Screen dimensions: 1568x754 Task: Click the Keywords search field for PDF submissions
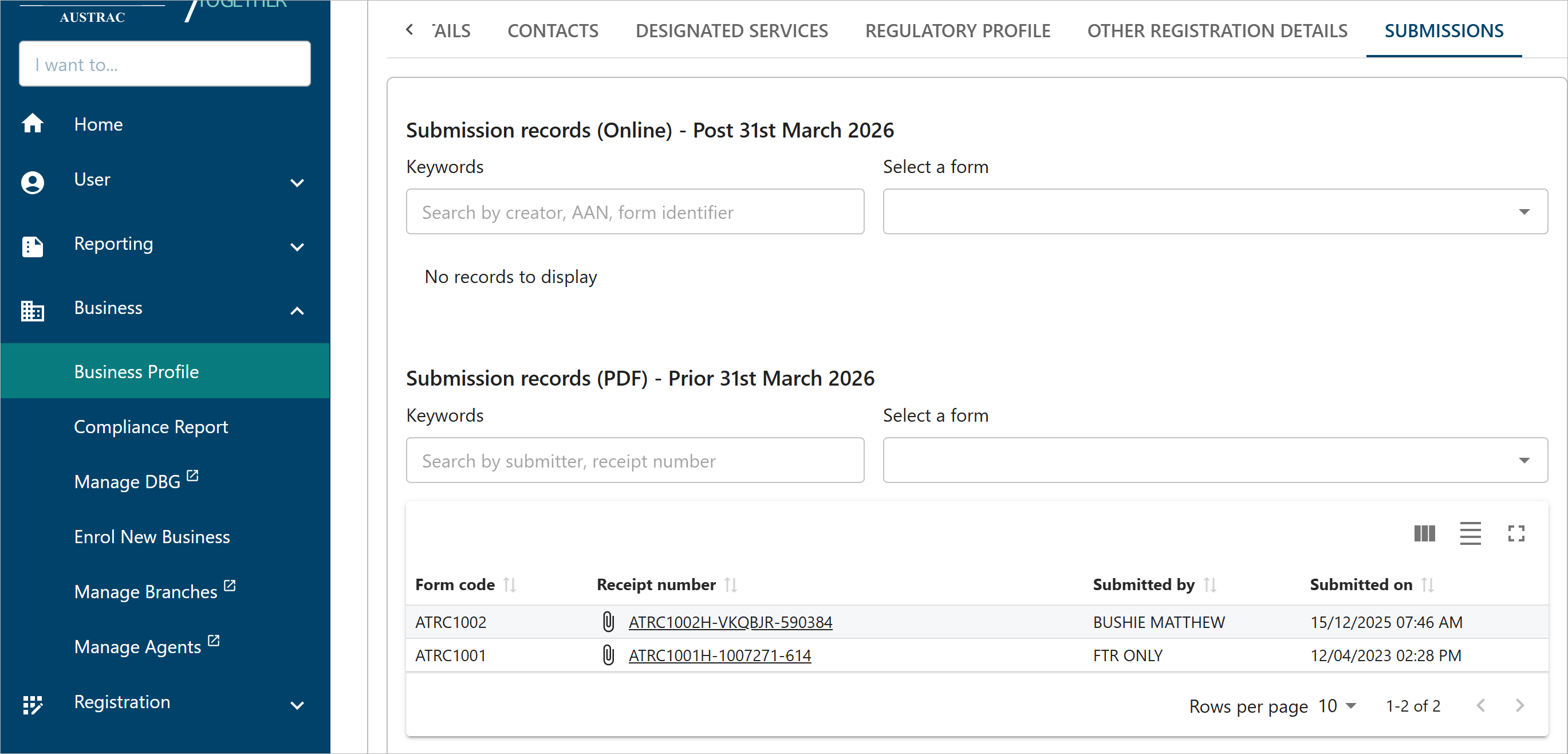point(635,461)
